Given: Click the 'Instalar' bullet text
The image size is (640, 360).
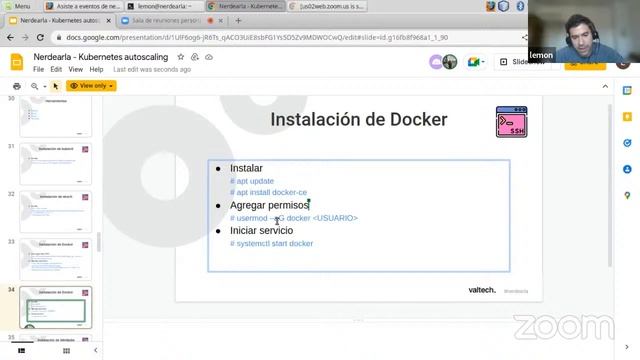Looking at the screenshot, I should point(246,168).
